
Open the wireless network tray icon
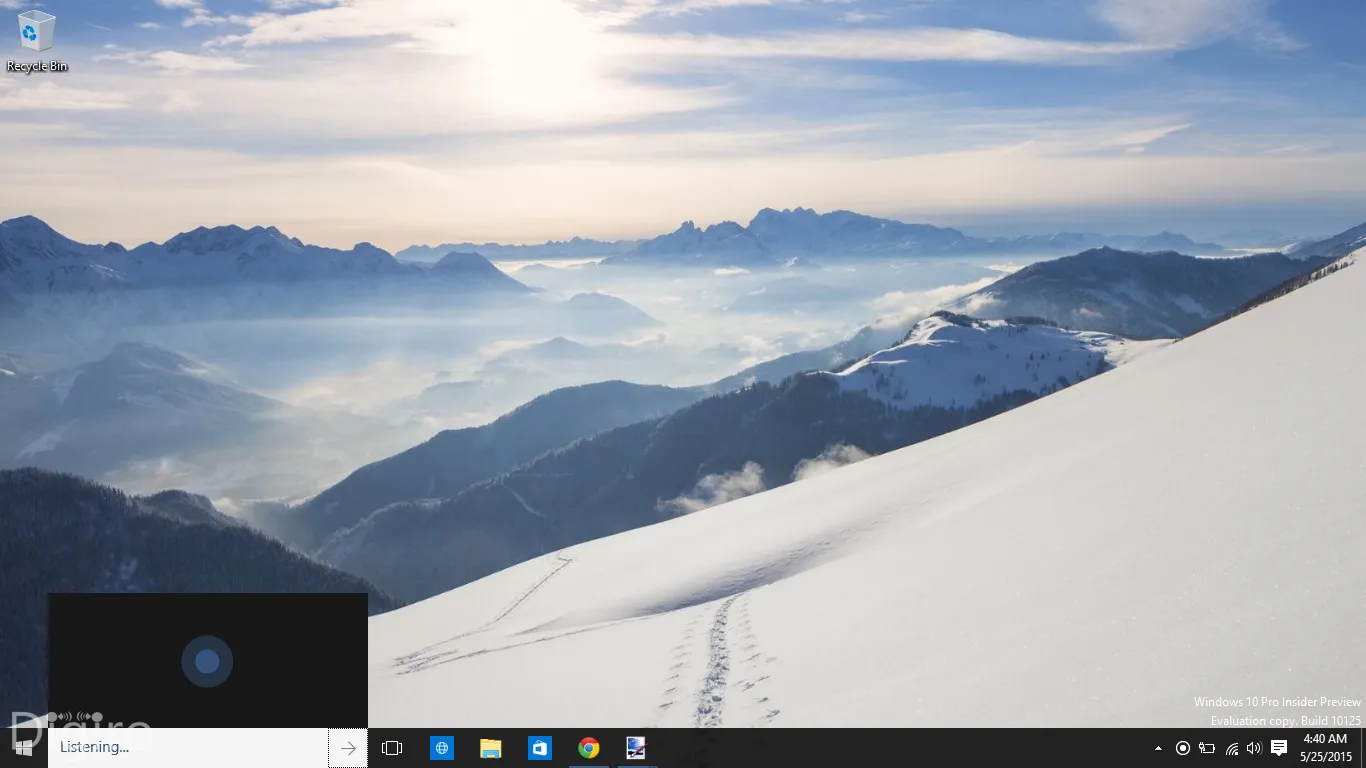click(1232, 748)
